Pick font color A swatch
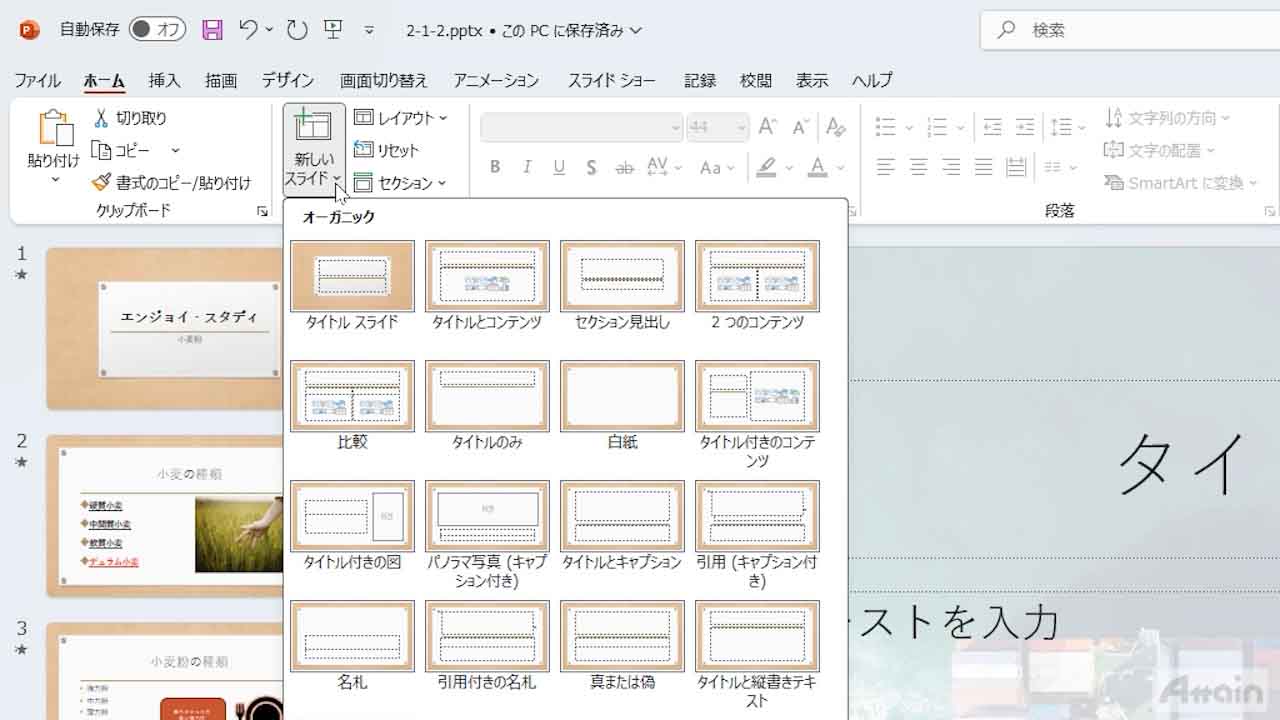Image resolution: width=1280 pixels, height=720 pixels. pos(817,167)
